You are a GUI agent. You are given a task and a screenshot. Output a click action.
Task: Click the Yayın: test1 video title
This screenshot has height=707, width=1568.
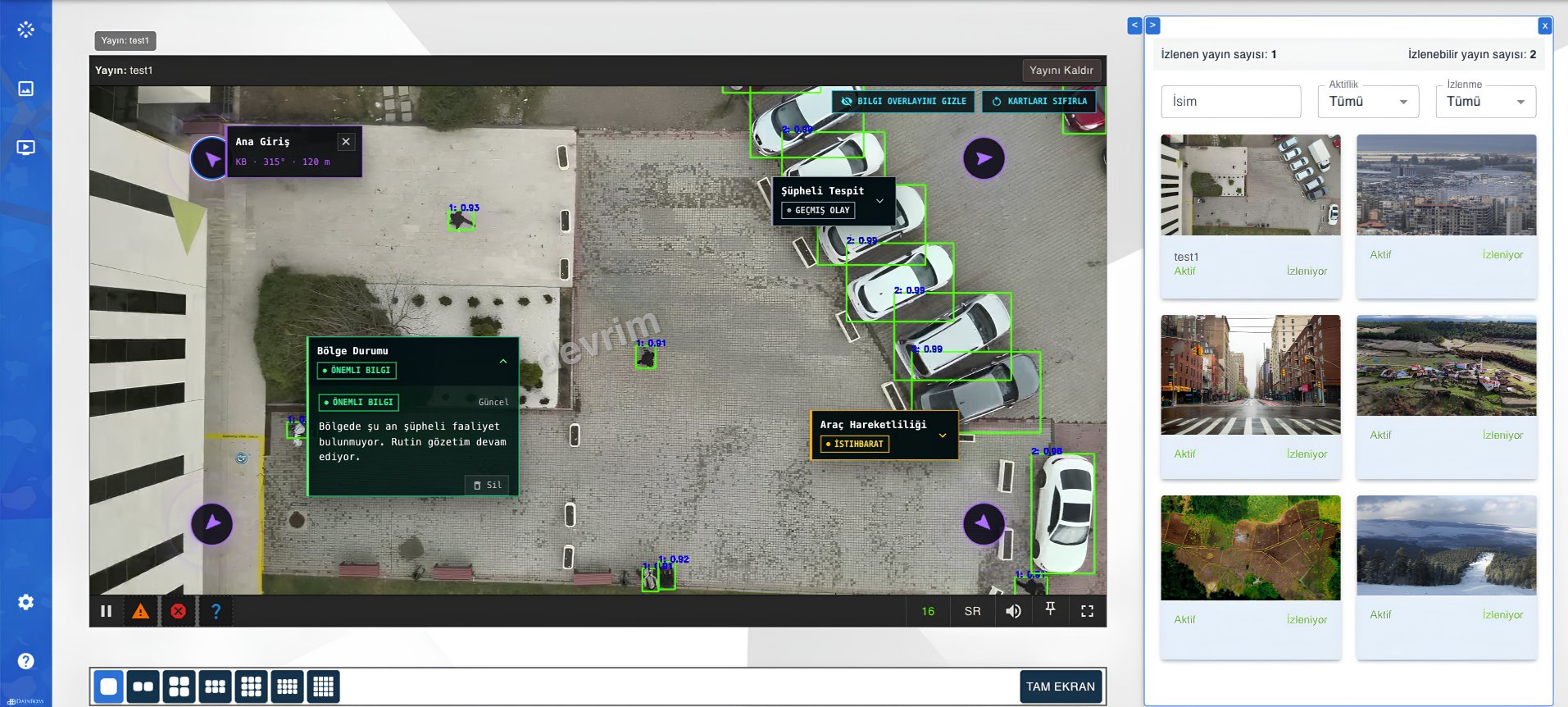coord(124,71)
